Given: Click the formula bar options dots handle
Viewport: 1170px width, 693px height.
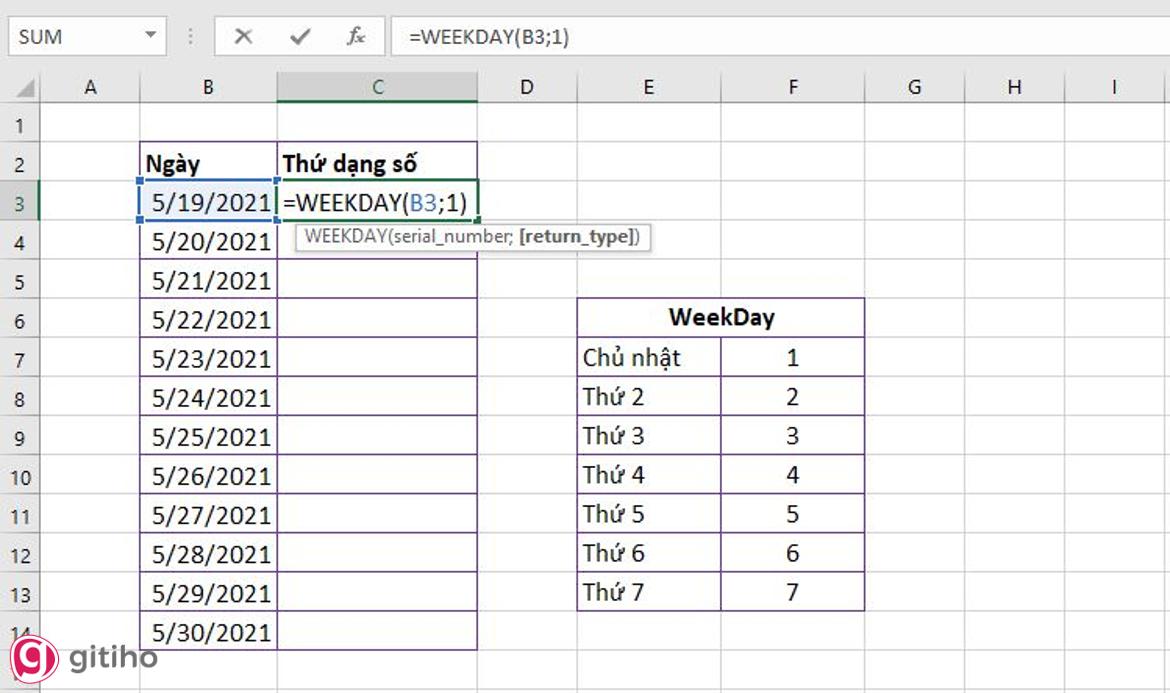Looking at the screenshot, I should pos(190,37).
